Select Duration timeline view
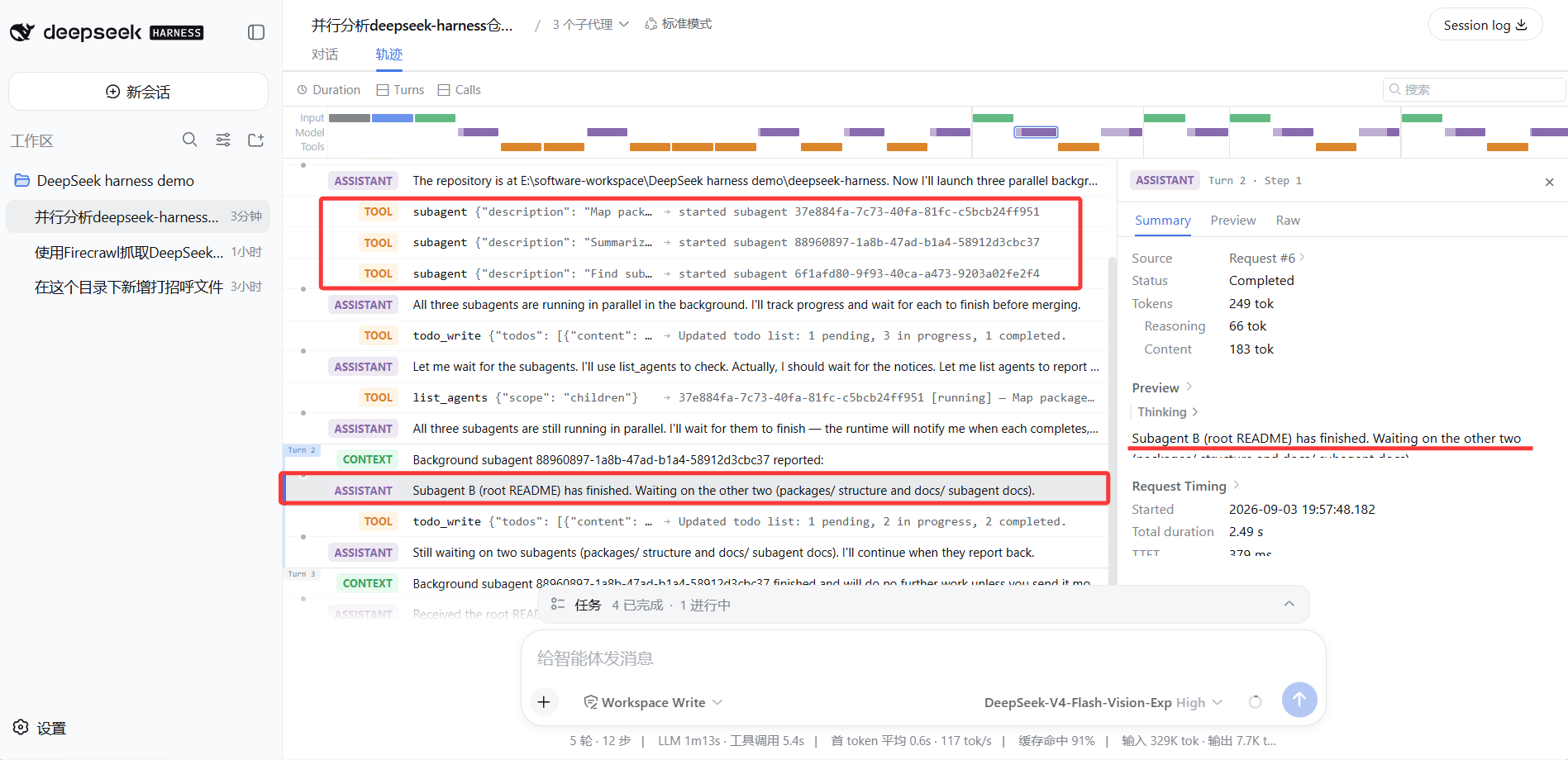Viewport: 1568px width, 760px height. [329, 90]
